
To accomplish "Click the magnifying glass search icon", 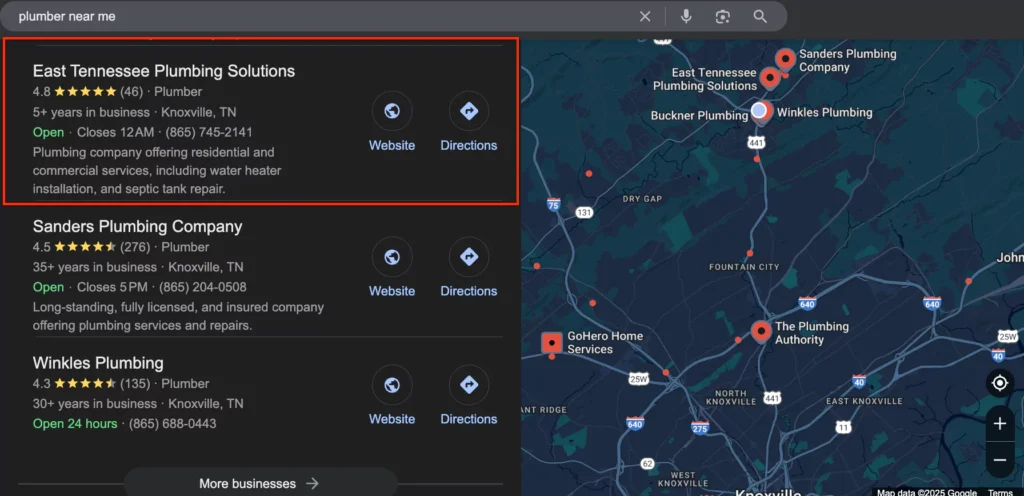I will point(760,16).
